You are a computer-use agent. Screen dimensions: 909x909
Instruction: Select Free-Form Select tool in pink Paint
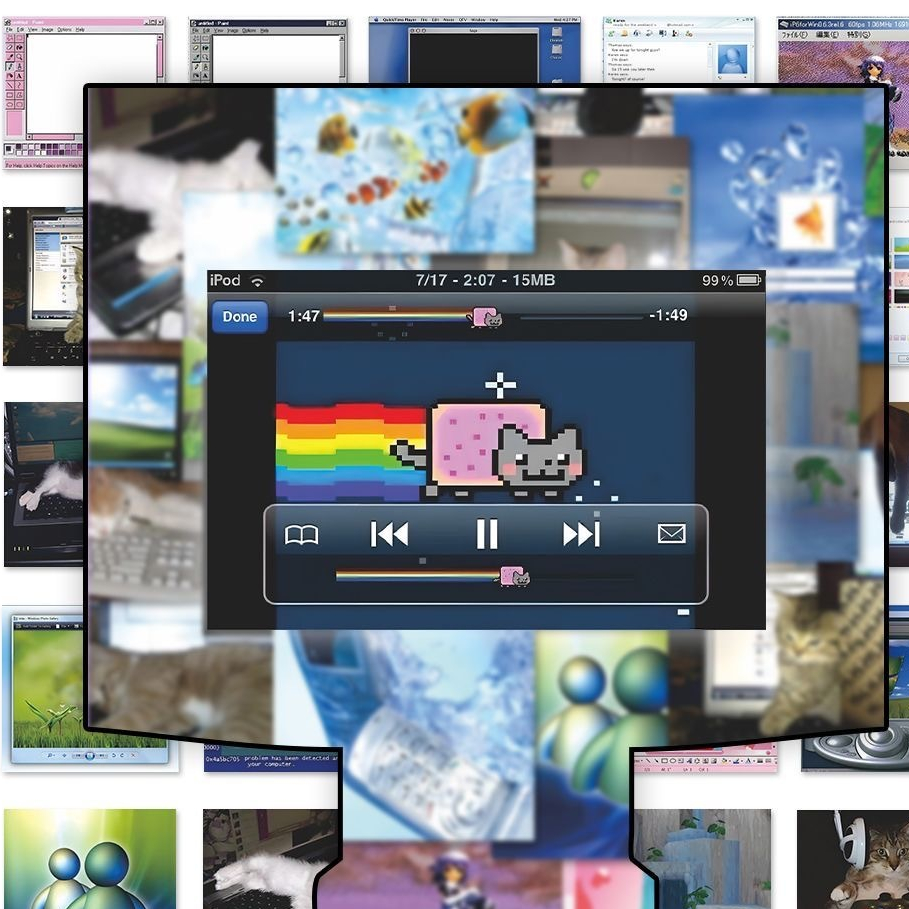pos(10,38)
